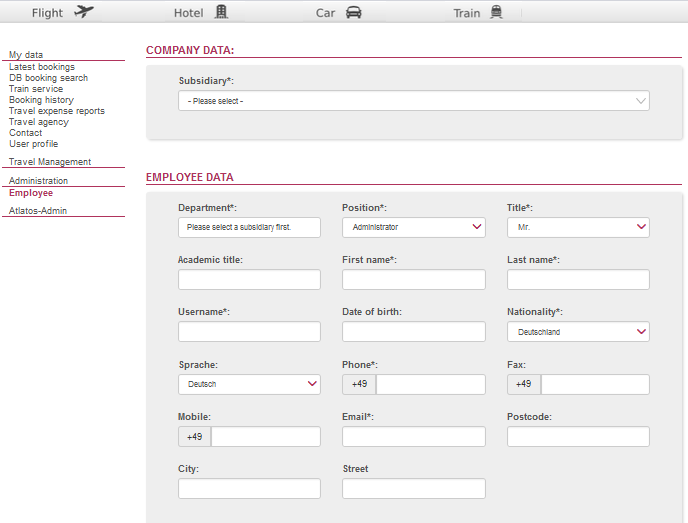
Task: Click the Subsidiary dropdown chevron arrow
Action: [641, 101]
